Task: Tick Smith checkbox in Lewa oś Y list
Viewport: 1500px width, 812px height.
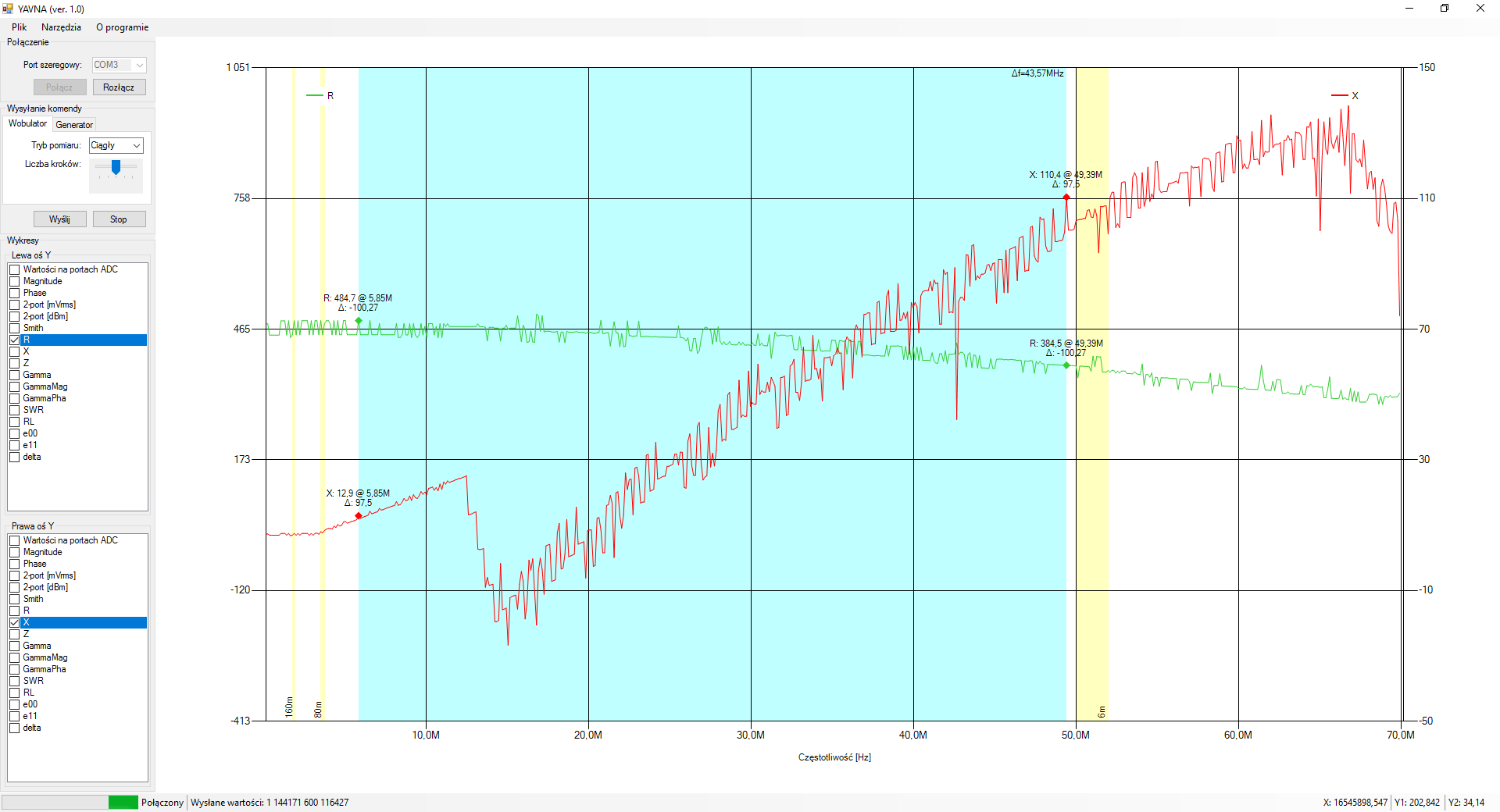Action: pos(15,328)
